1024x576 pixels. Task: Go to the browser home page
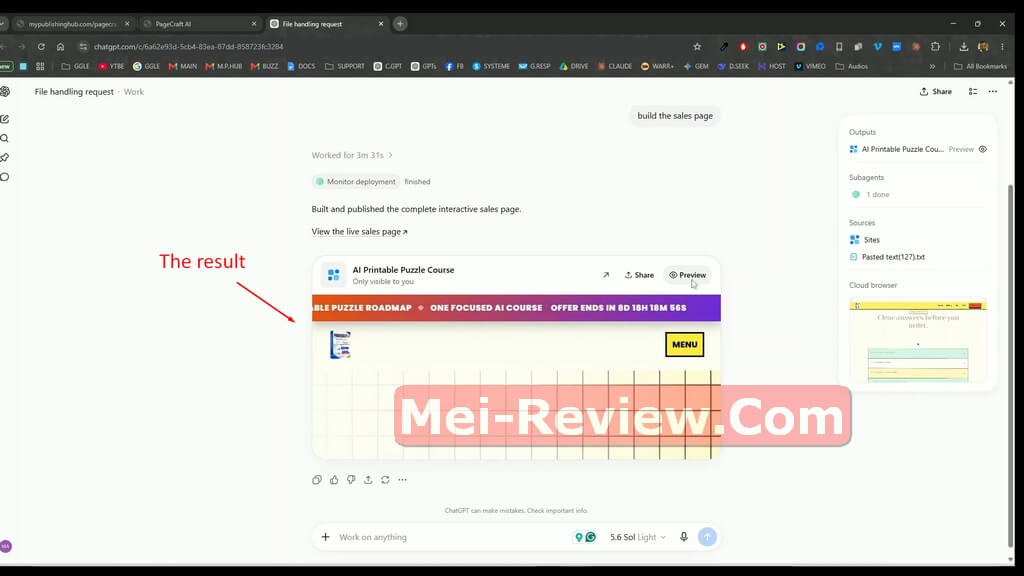[x=60, y=46]
